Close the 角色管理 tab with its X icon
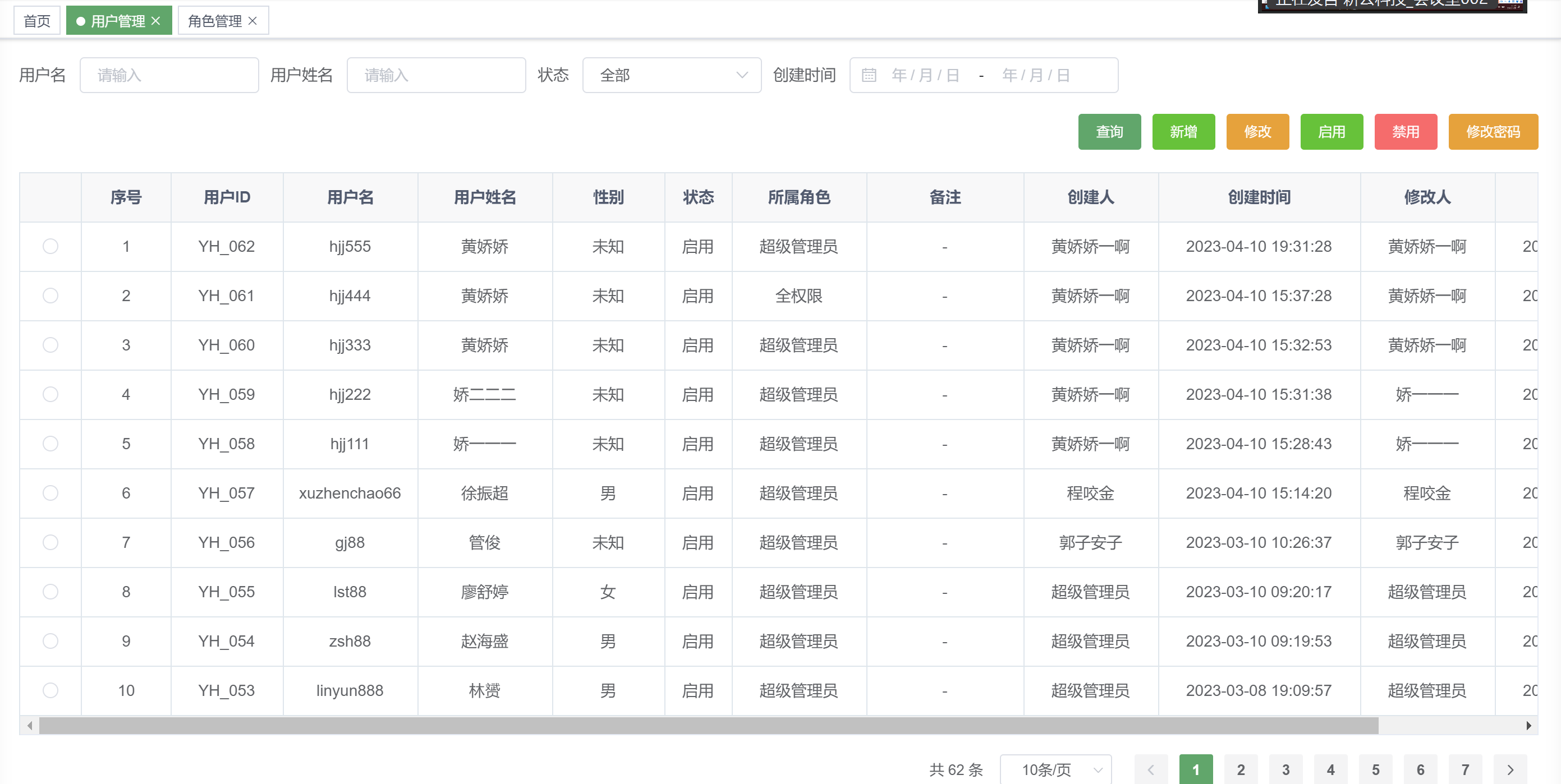 252,21
